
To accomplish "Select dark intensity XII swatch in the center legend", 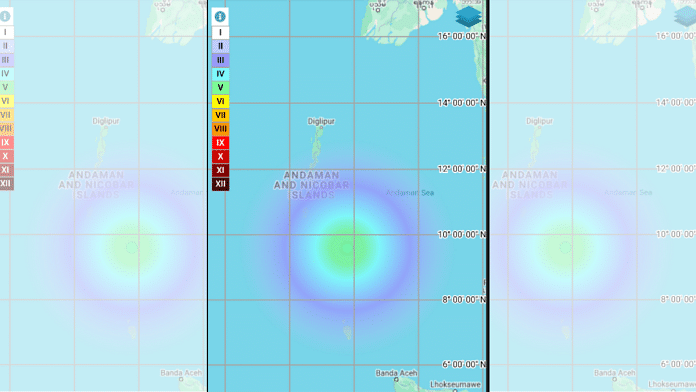I will click(x=220, y=184).
